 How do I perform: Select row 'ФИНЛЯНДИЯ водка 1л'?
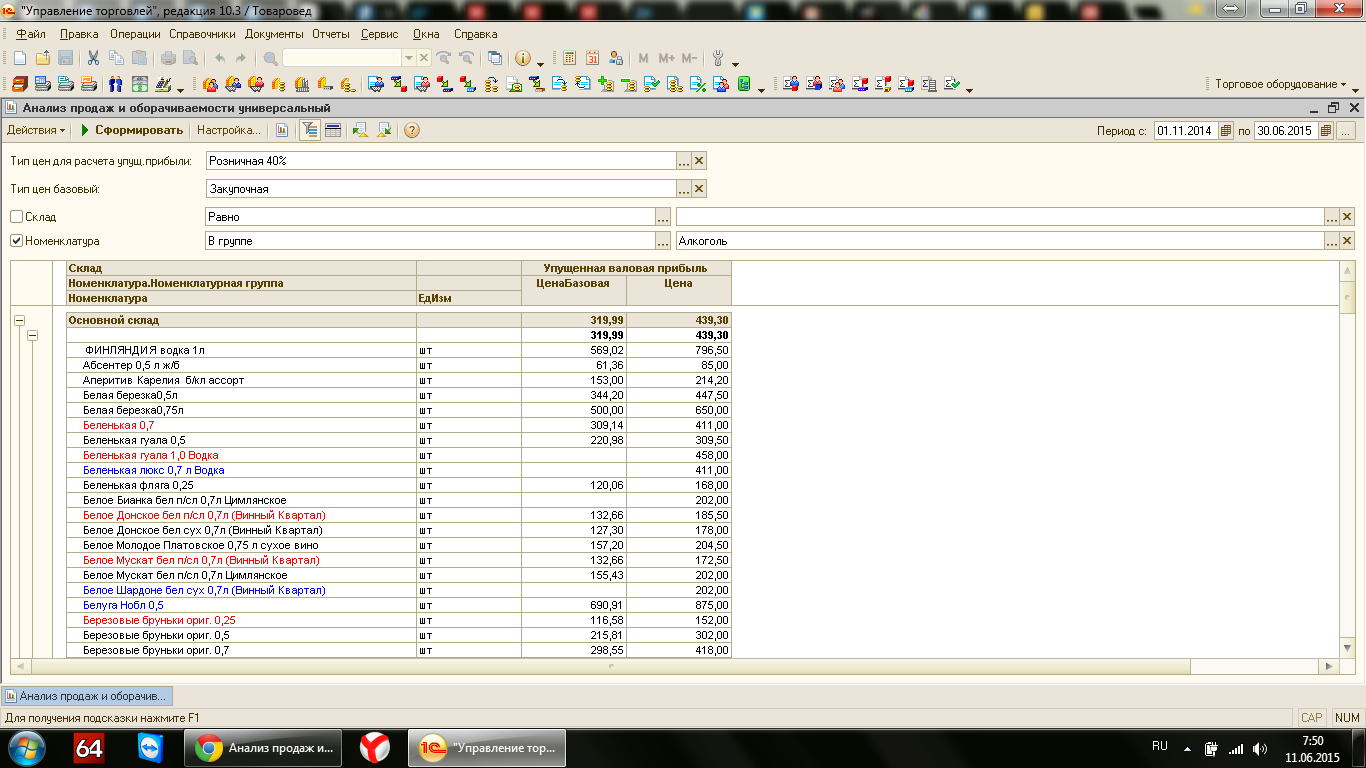click(400, 350)
